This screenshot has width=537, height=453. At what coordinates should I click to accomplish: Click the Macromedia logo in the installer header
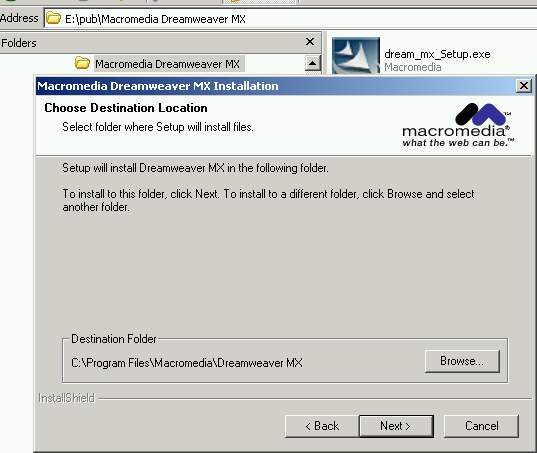[x=458, y=125]
